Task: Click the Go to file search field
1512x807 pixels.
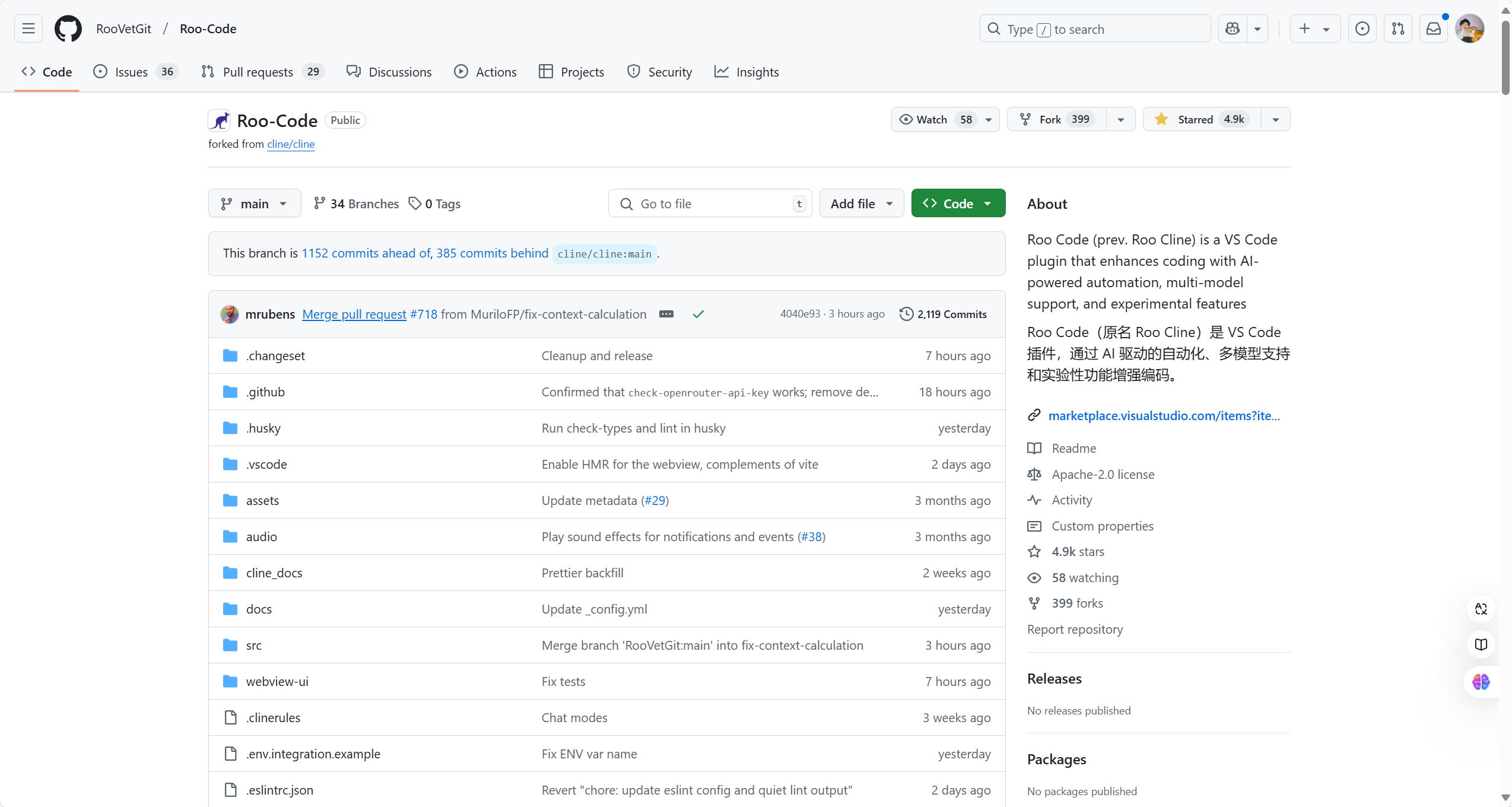Action: (x=709, y=204)
